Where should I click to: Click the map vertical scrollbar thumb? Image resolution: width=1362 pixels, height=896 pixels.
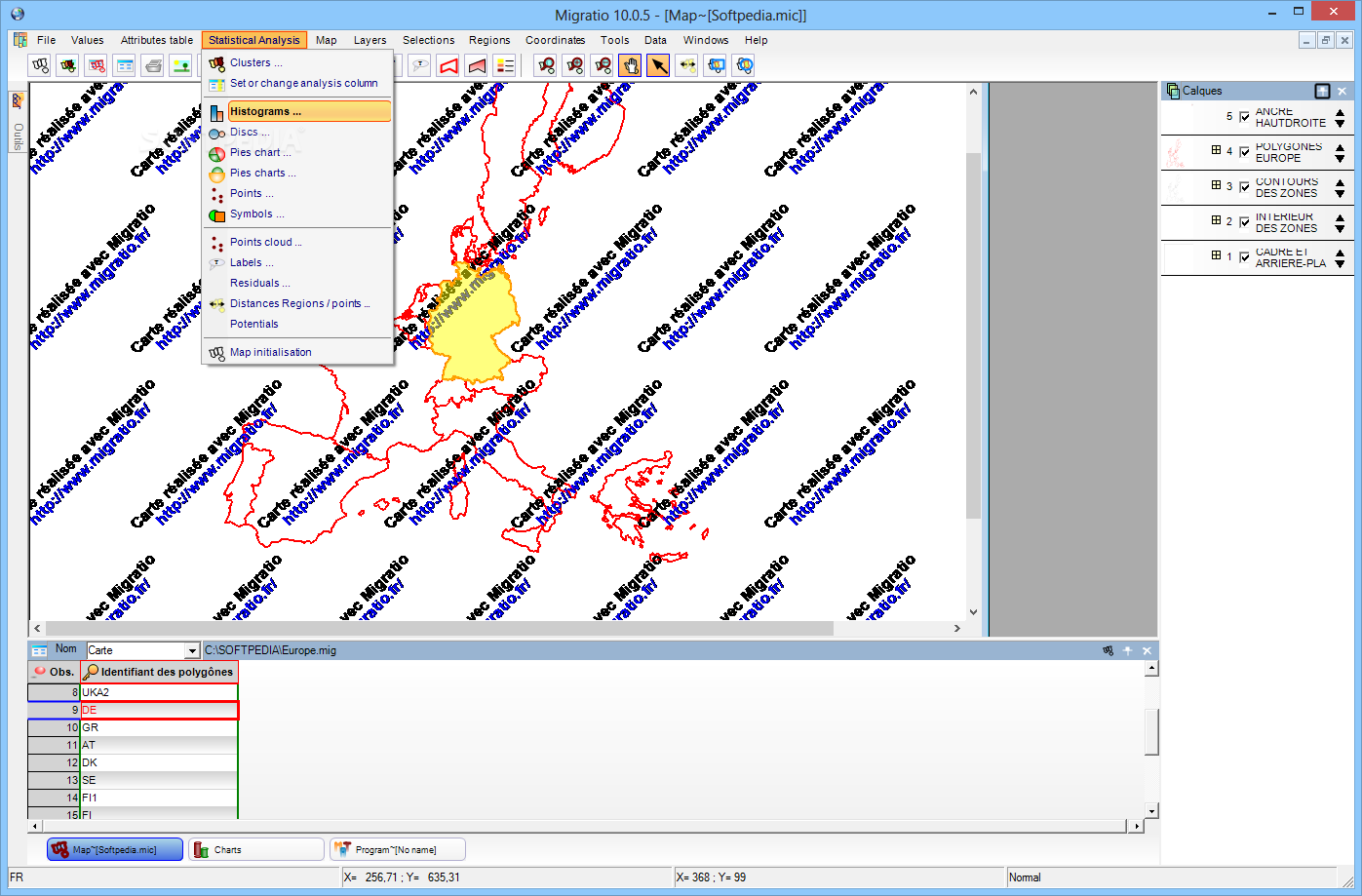[x=973, y=334]
